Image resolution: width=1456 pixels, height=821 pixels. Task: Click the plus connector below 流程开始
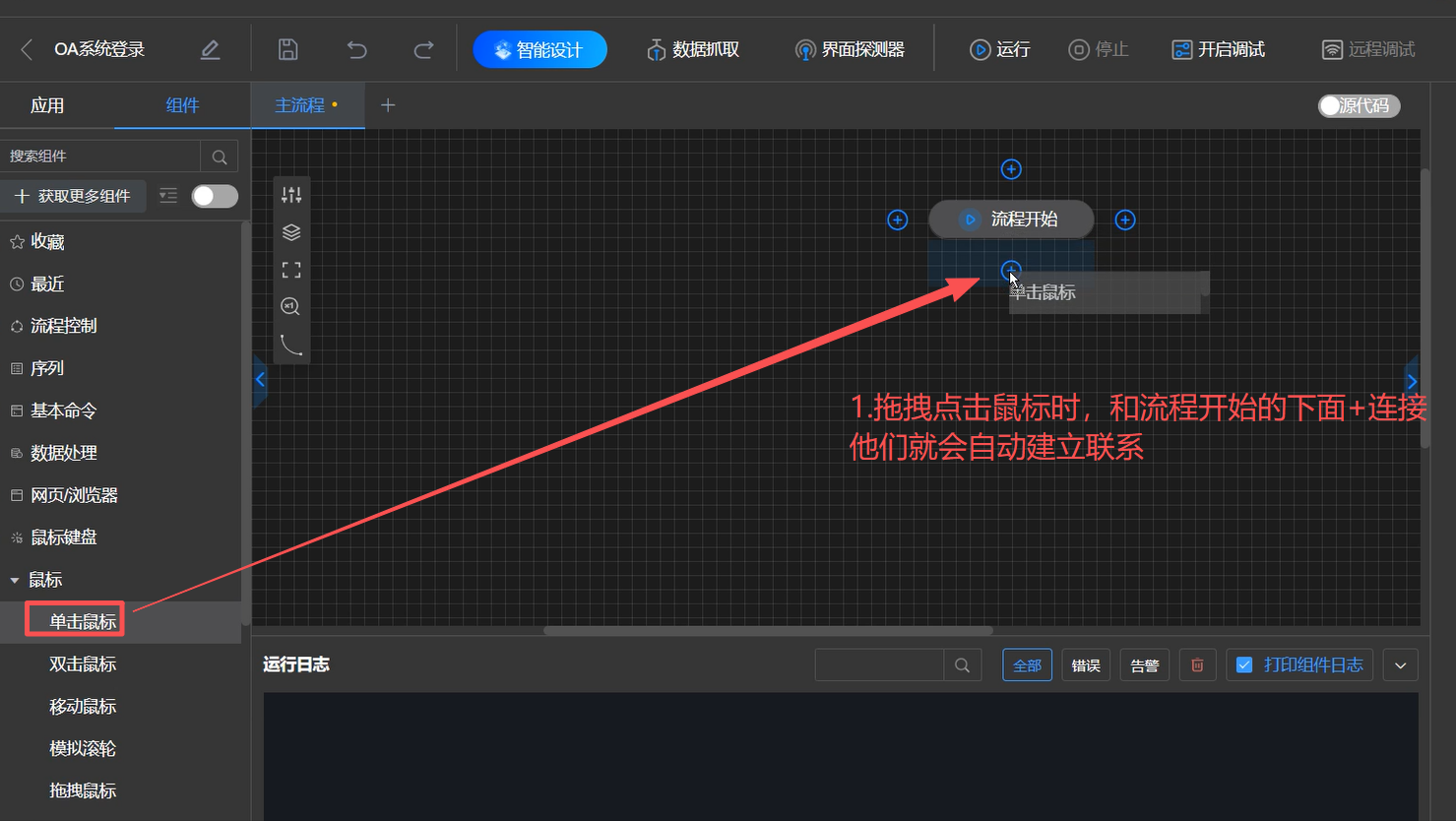pyautogui.click(x=1011, y=270)
